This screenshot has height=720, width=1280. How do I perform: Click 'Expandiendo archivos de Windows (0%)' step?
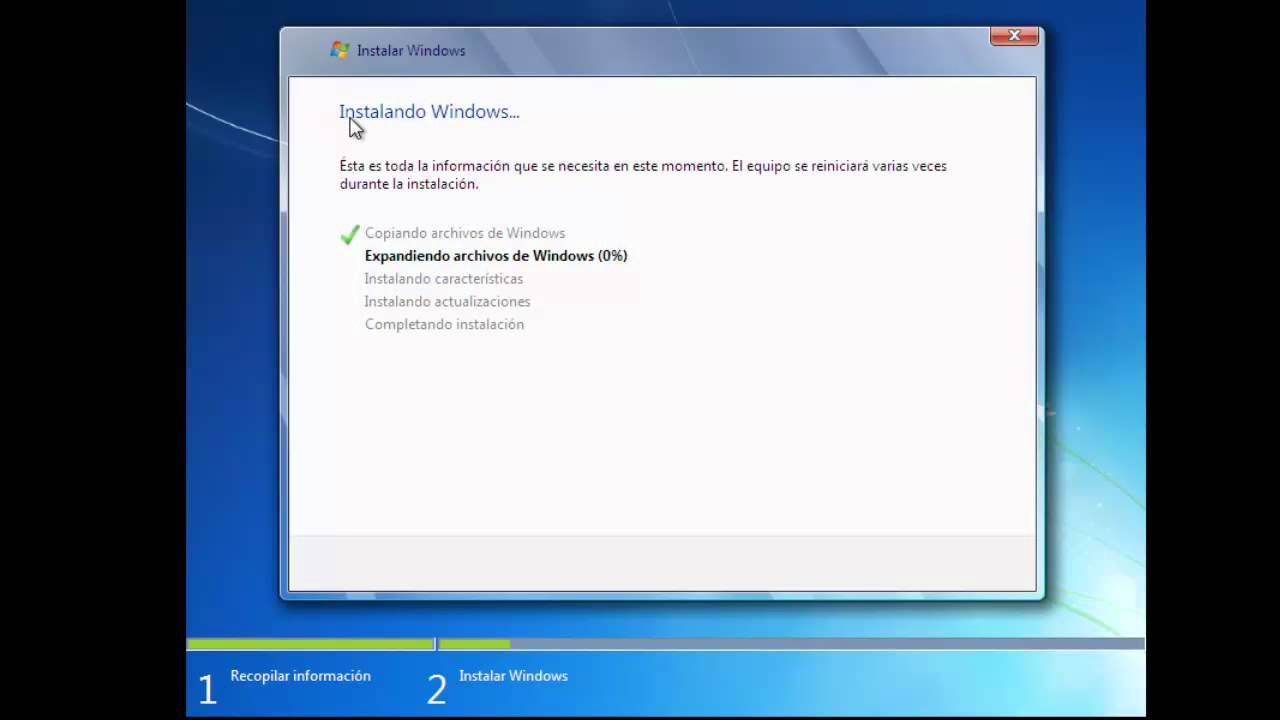pyautogui.click(x=496, y=256)
